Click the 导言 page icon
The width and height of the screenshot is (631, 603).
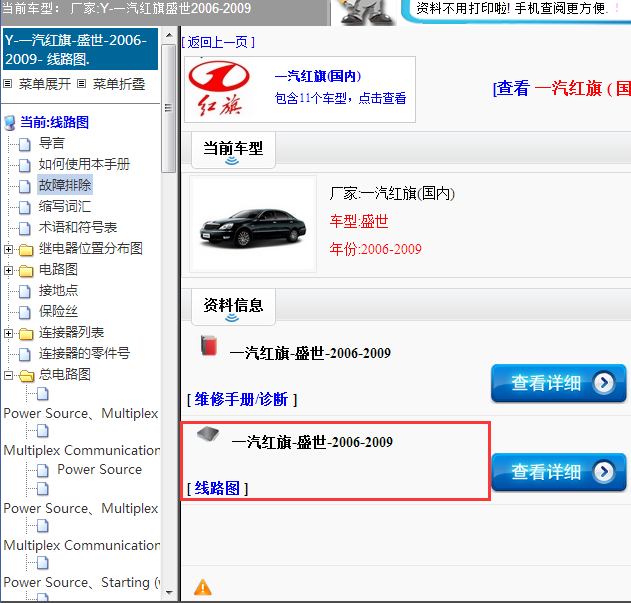[x=25, y=144]
